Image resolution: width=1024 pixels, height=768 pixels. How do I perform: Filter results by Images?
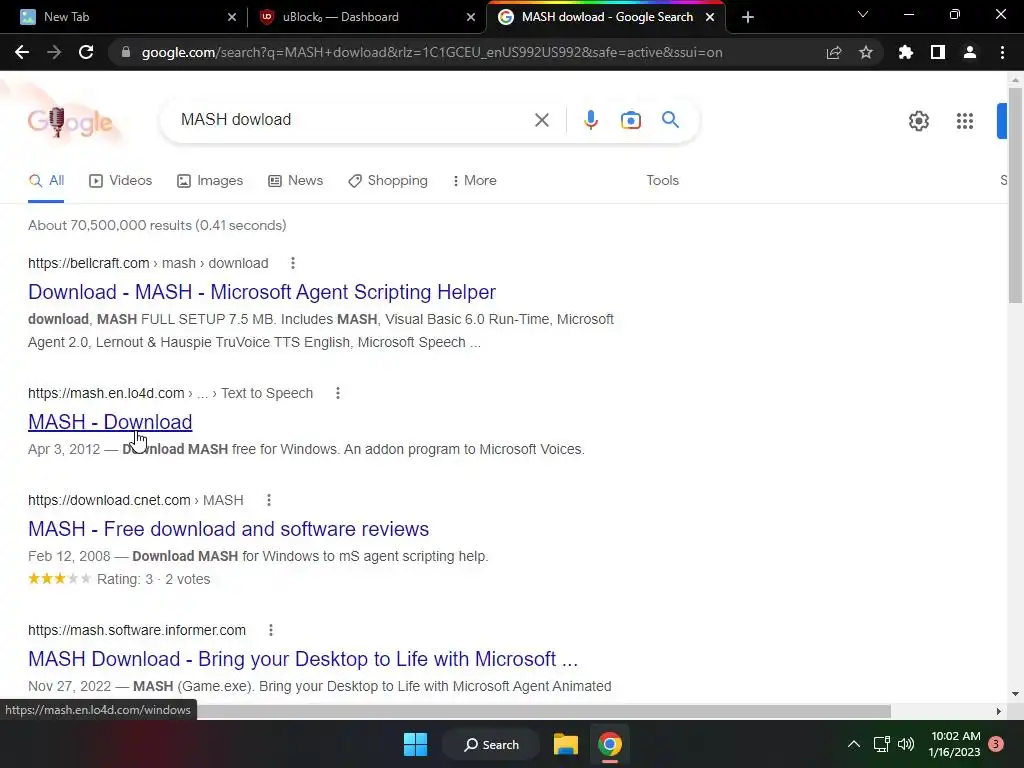(210, 181)
